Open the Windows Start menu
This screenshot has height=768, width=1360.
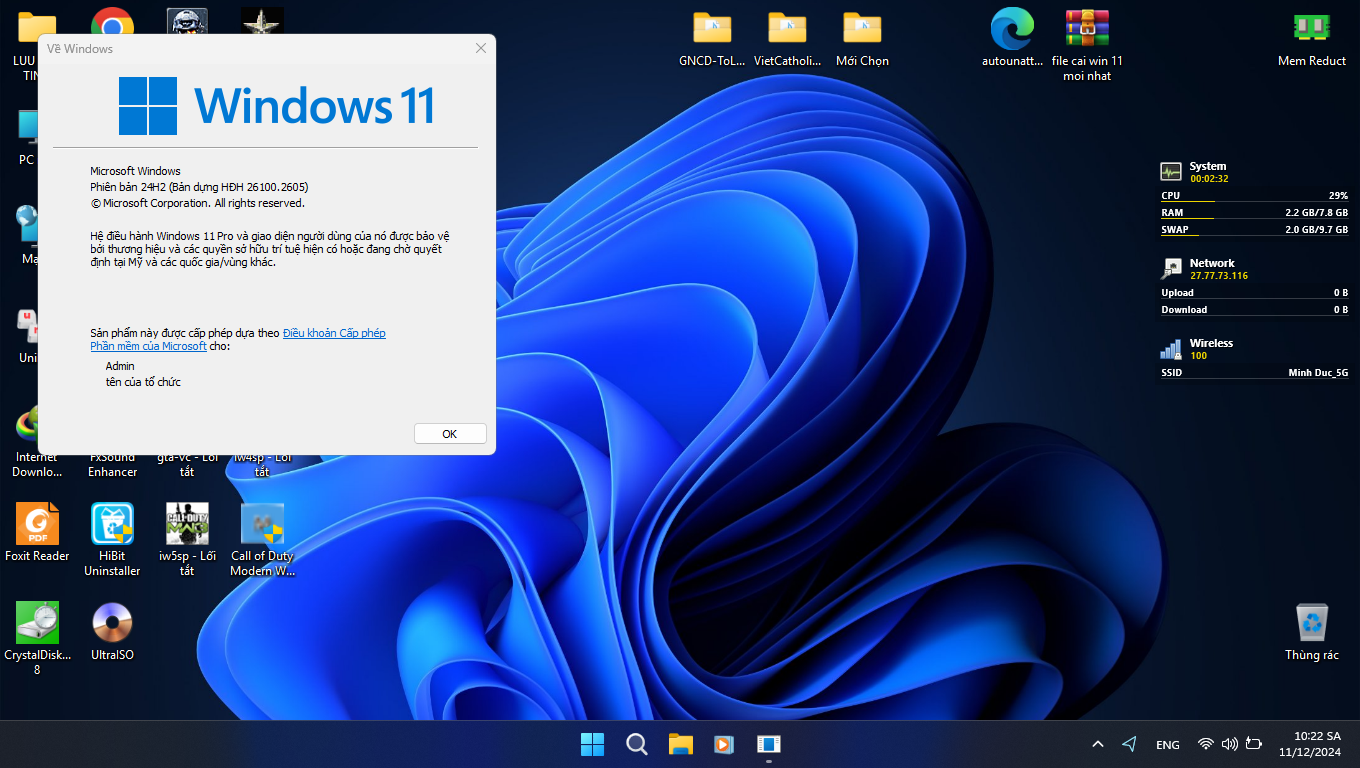[x=592, y=744]
